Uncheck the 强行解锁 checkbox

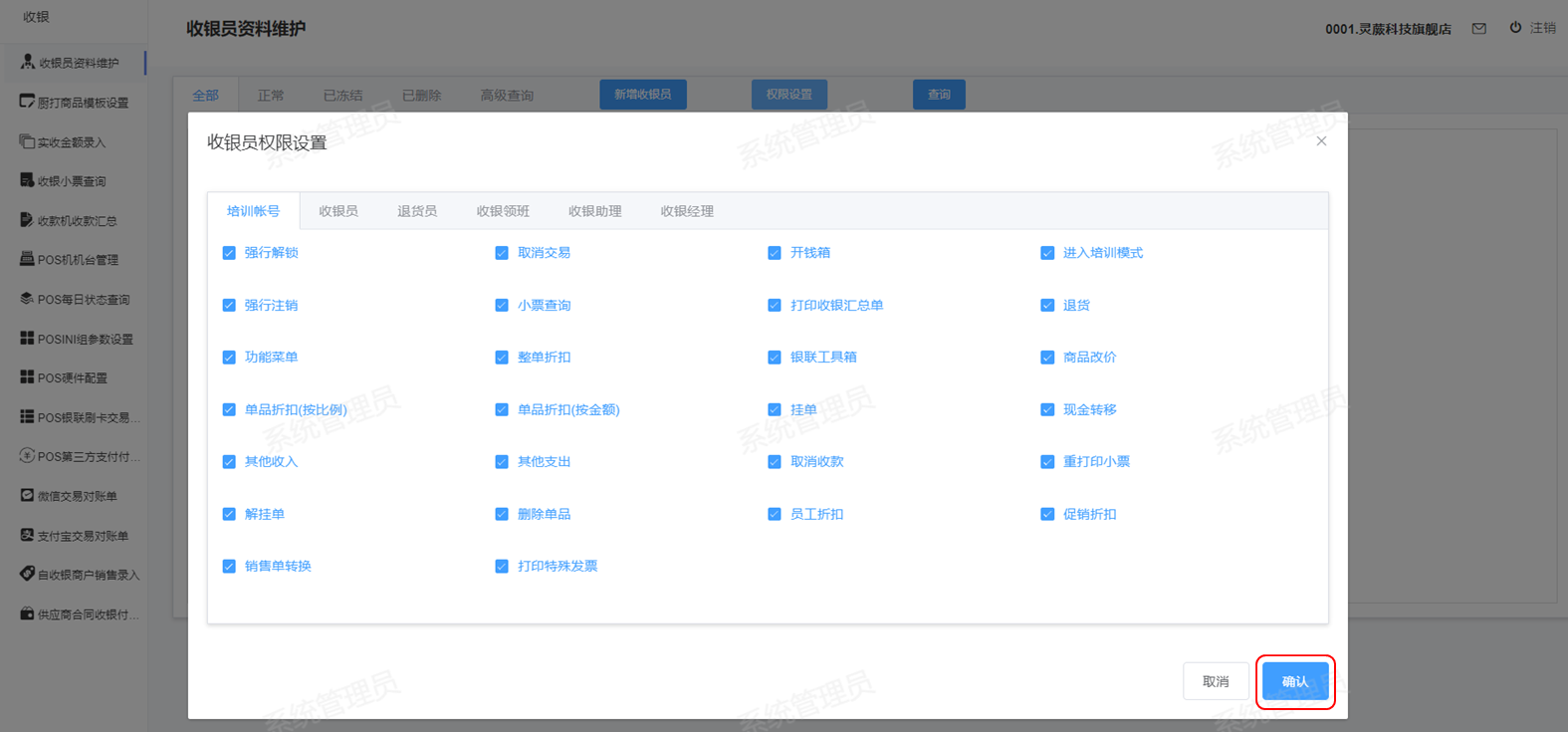click(x=229, y=253)
